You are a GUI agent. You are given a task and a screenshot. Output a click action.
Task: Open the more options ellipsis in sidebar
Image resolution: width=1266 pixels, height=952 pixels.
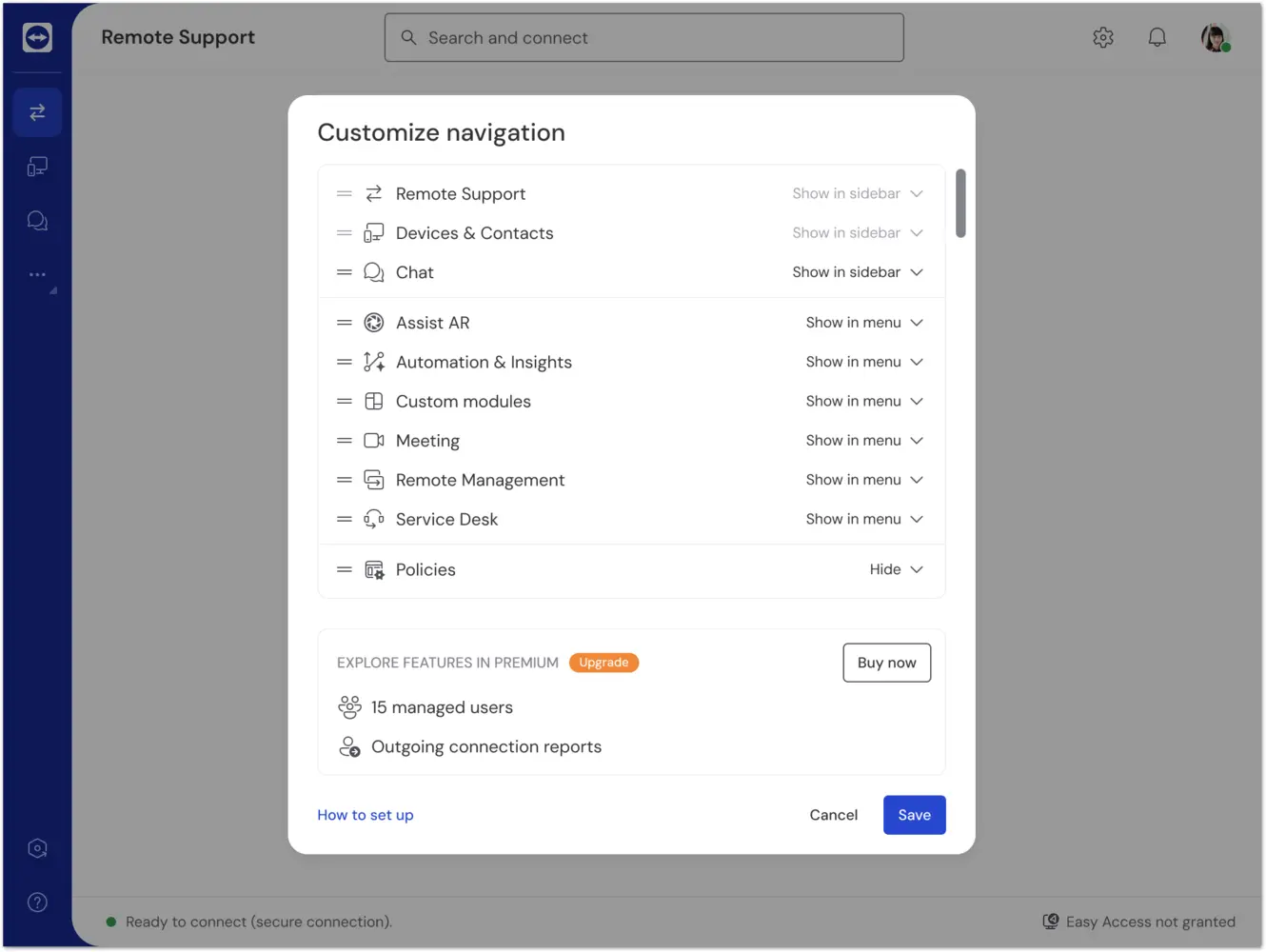pos(37,274)
